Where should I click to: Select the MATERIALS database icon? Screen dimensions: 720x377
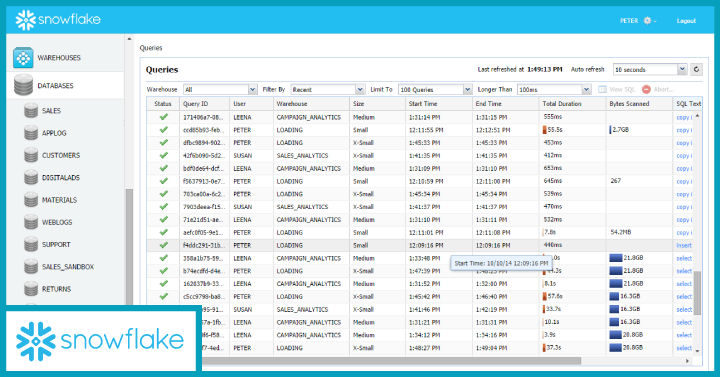pyautogui.click(x=31, y=200)
